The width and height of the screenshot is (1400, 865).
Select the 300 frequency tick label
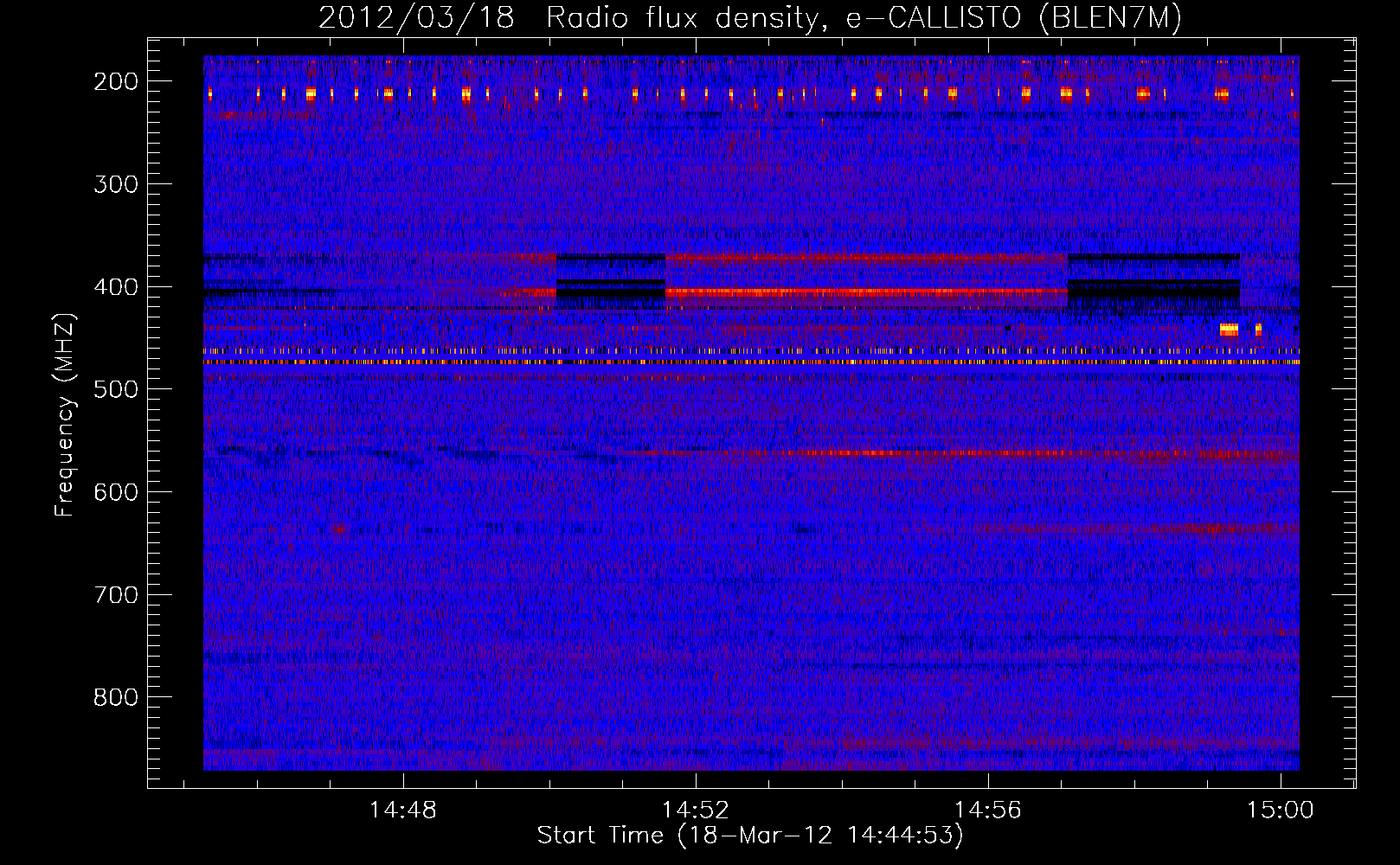coord(116,184)
